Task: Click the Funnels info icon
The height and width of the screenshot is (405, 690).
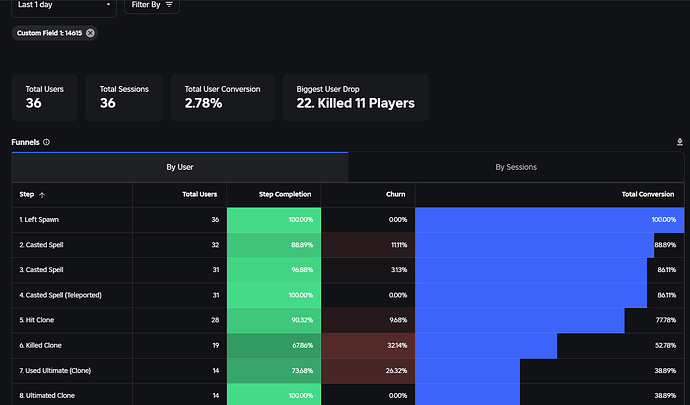Action: pyautogui.click(x=46, y=142)
